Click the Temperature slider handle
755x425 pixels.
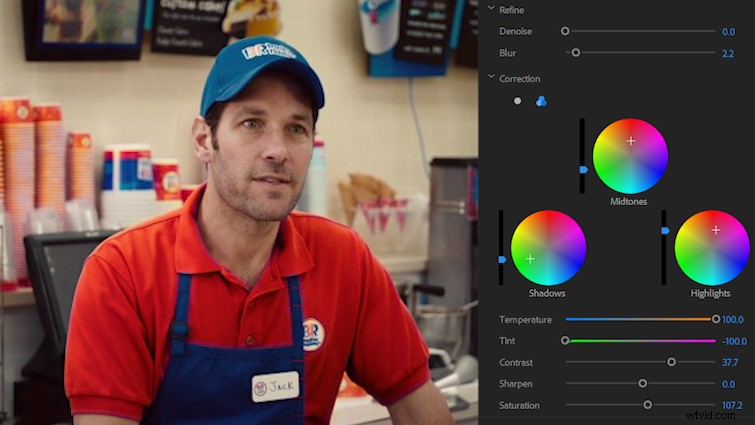point(716,319)
